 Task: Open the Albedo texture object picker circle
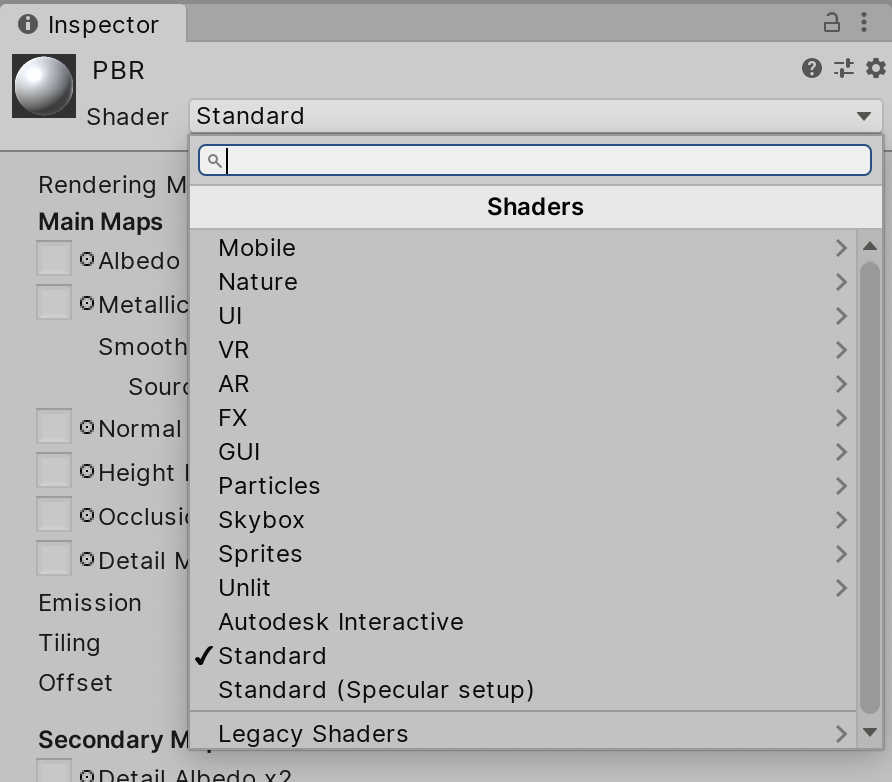pos(88,259)
